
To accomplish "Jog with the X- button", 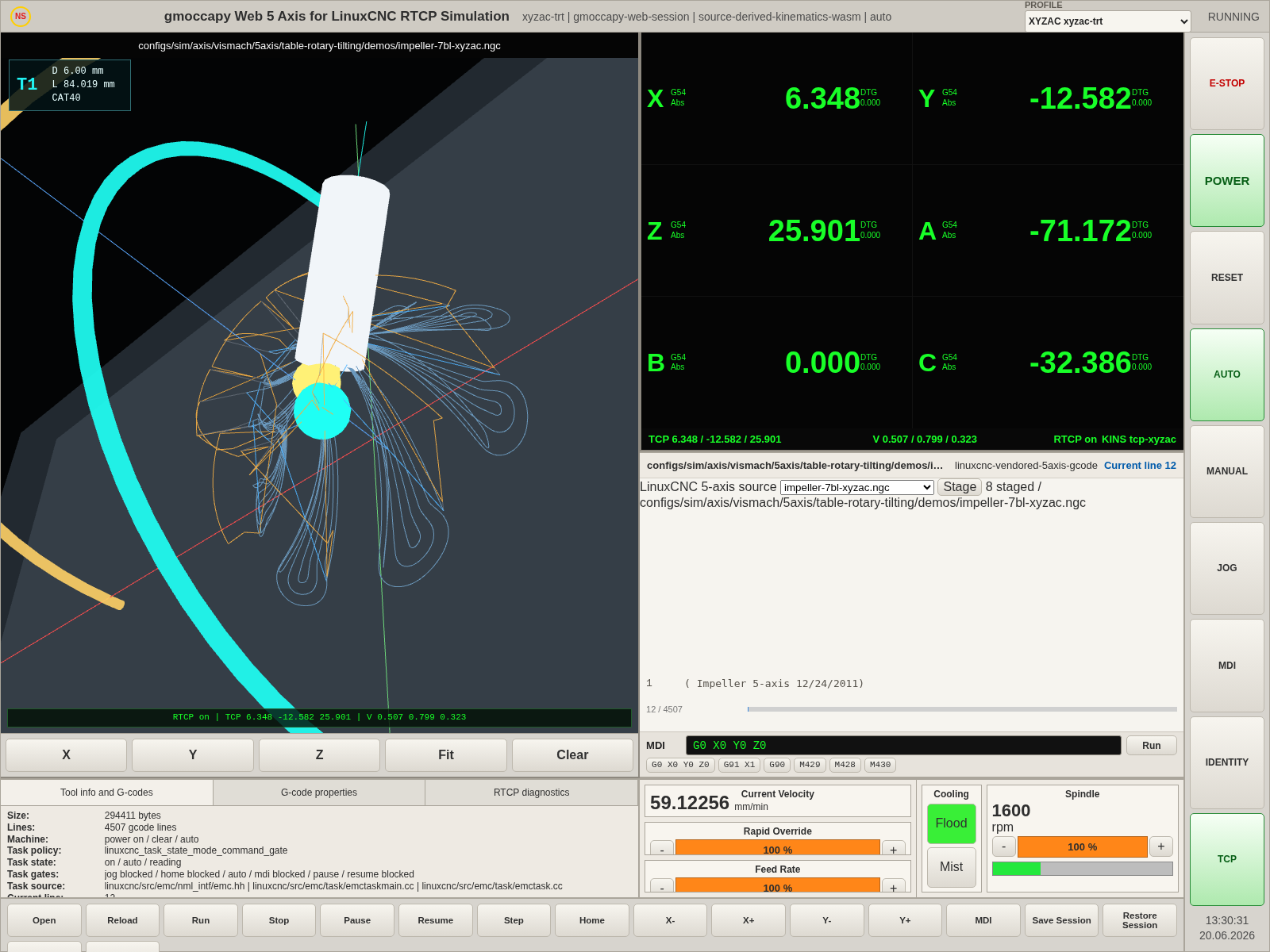I will click(x=670, y=920).
